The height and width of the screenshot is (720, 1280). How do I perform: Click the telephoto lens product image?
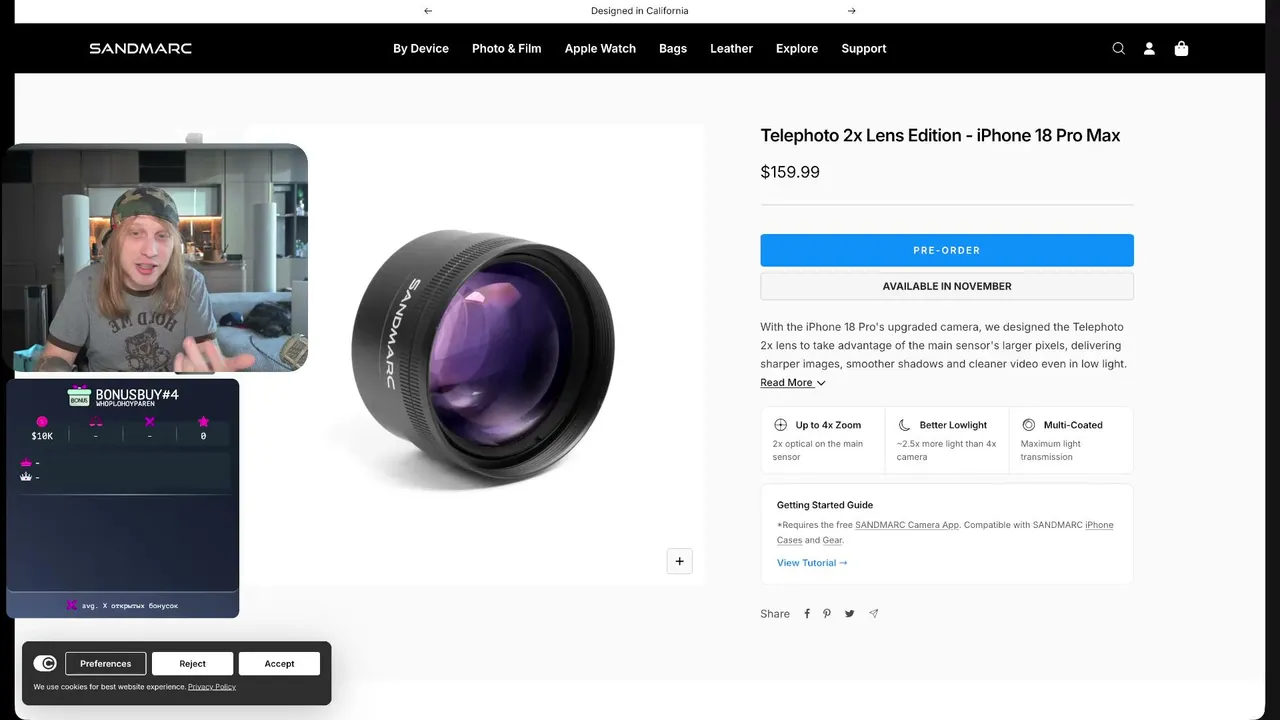pos(483,358)
